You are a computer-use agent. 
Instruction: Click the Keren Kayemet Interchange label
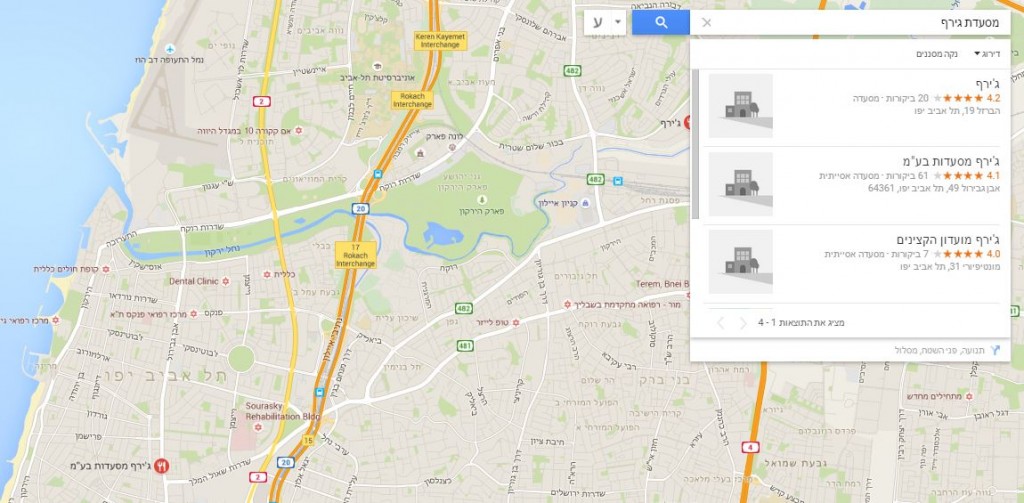[x=441, y=41]
